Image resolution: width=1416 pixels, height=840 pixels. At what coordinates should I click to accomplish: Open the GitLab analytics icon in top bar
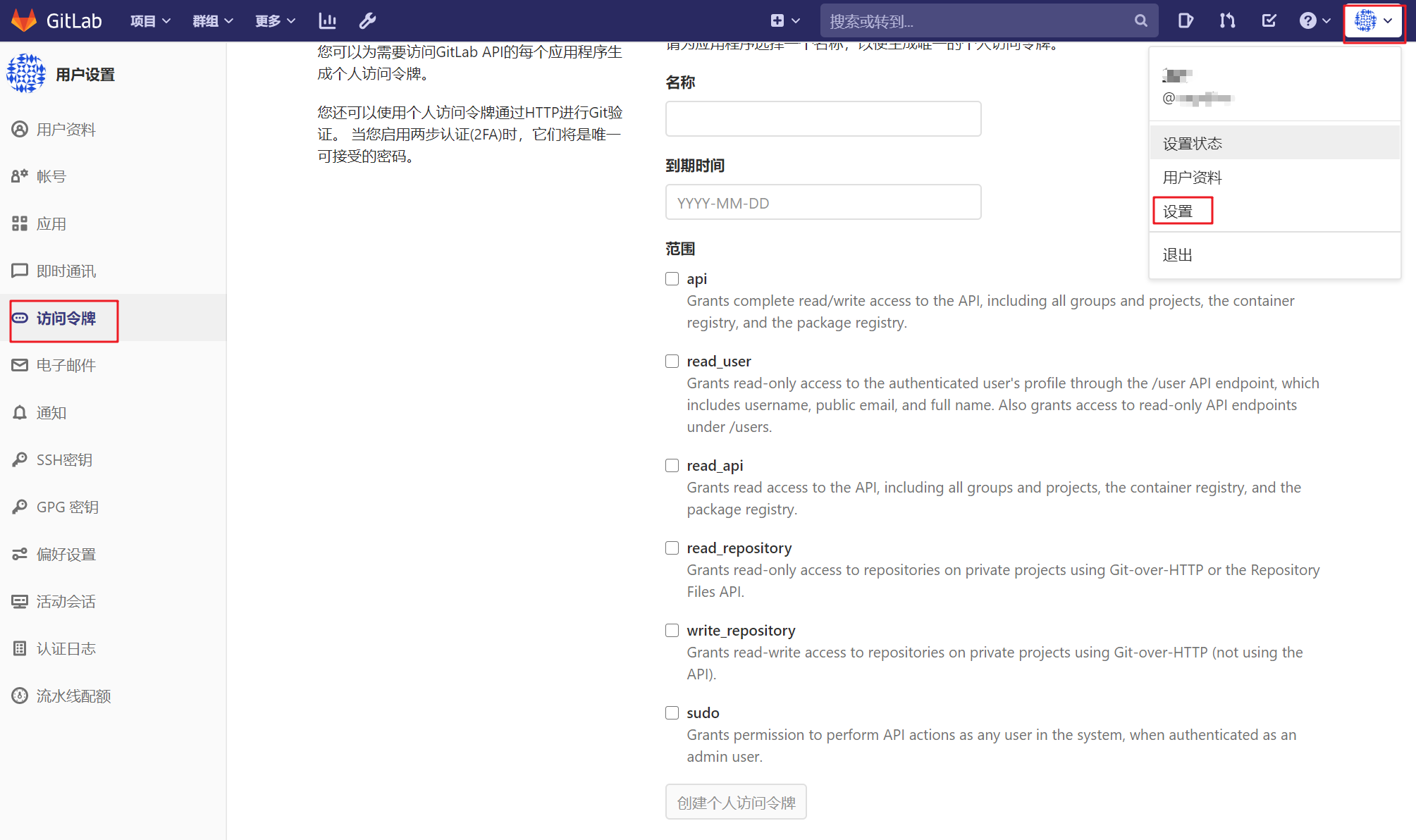(327, 20)
